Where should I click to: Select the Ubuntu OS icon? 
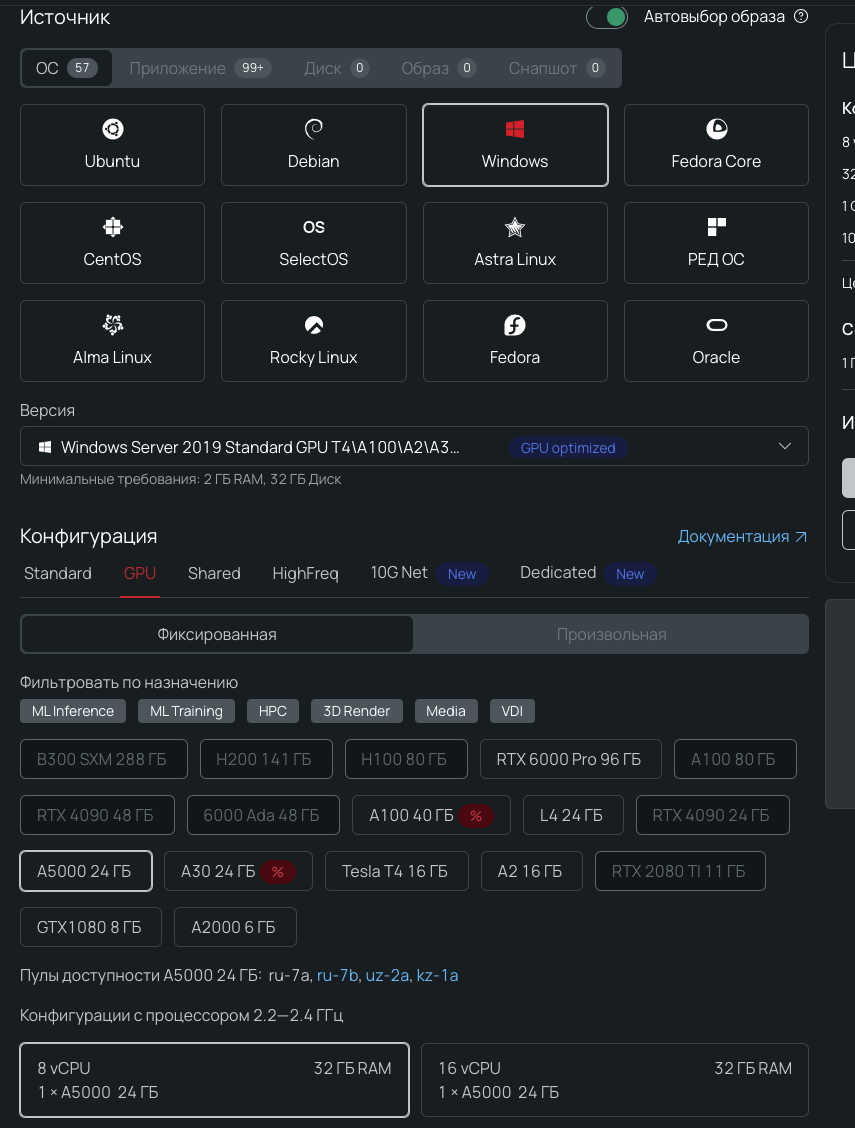click(112, 129)
